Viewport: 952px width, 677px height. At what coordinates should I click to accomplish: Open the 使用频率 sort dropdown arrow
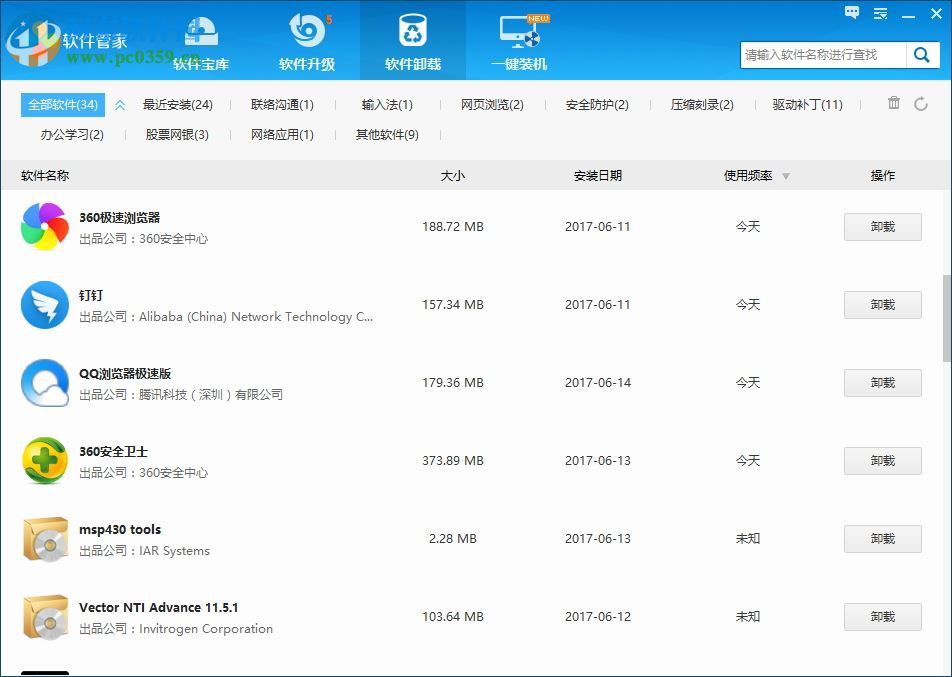pos(785,176)
